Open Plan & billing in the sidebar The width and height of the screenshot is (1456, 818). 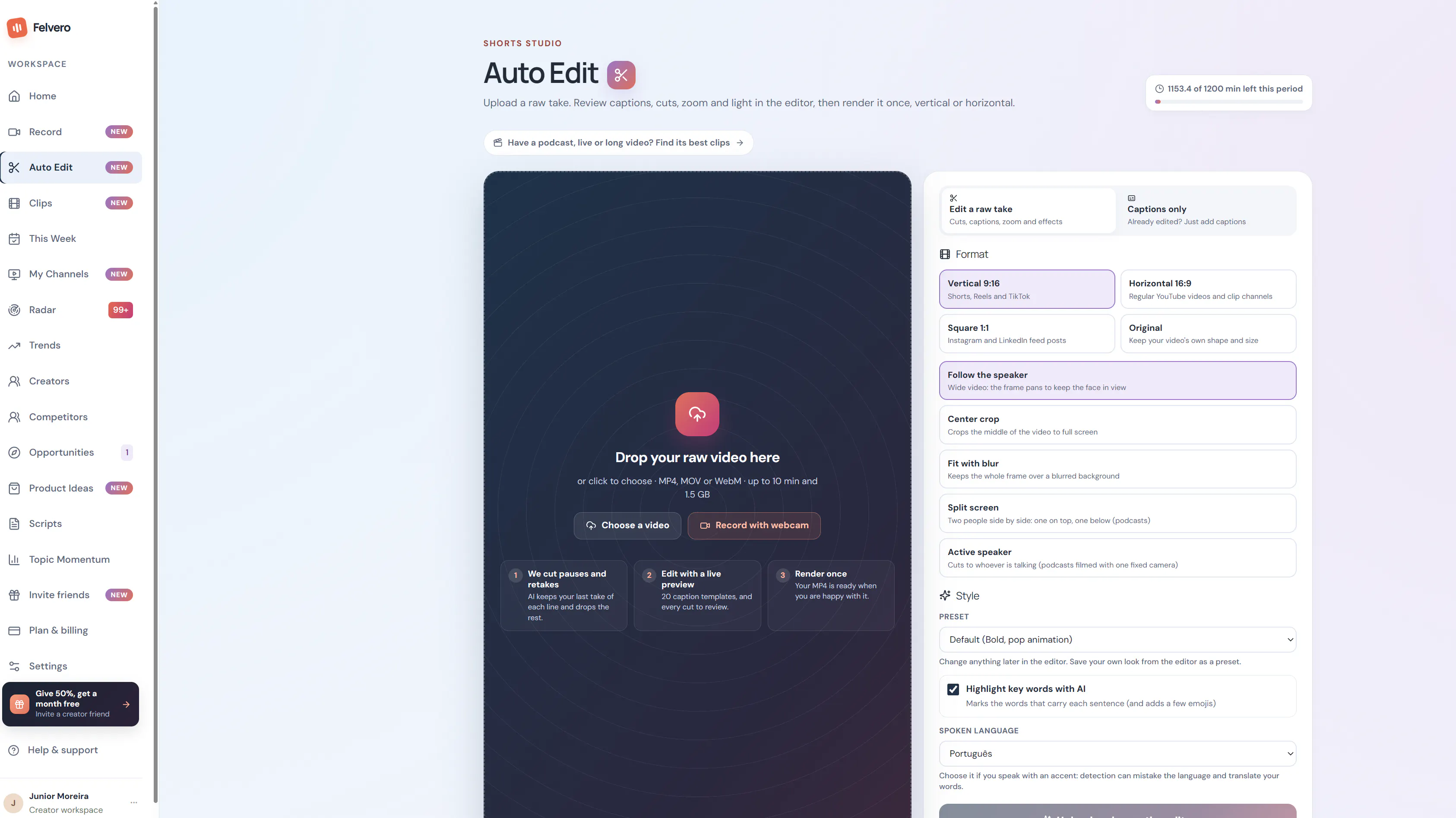[x=71, y=630]
